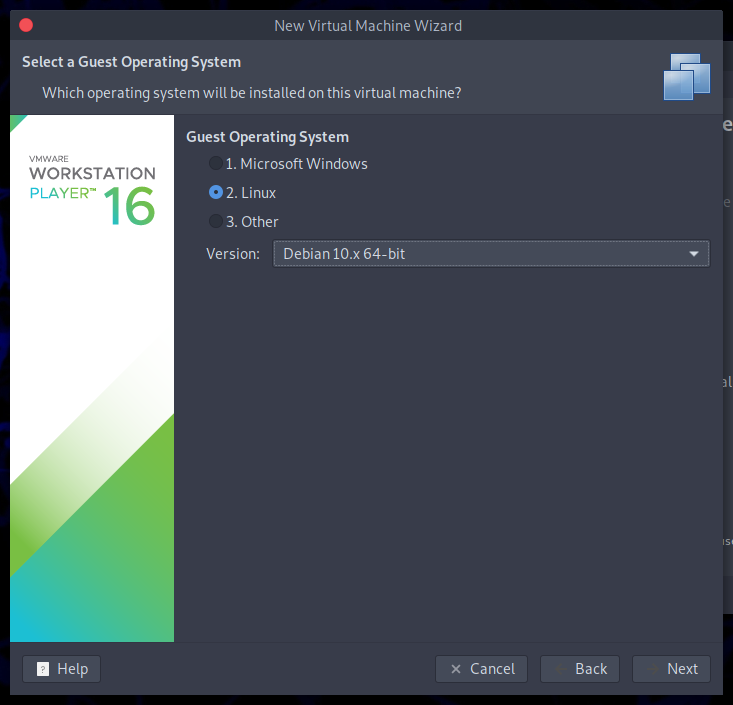This screenshot has width=733, height=705.
Task: Click the New Virtual Machine Wizard title bar
Action: (368, 25)
